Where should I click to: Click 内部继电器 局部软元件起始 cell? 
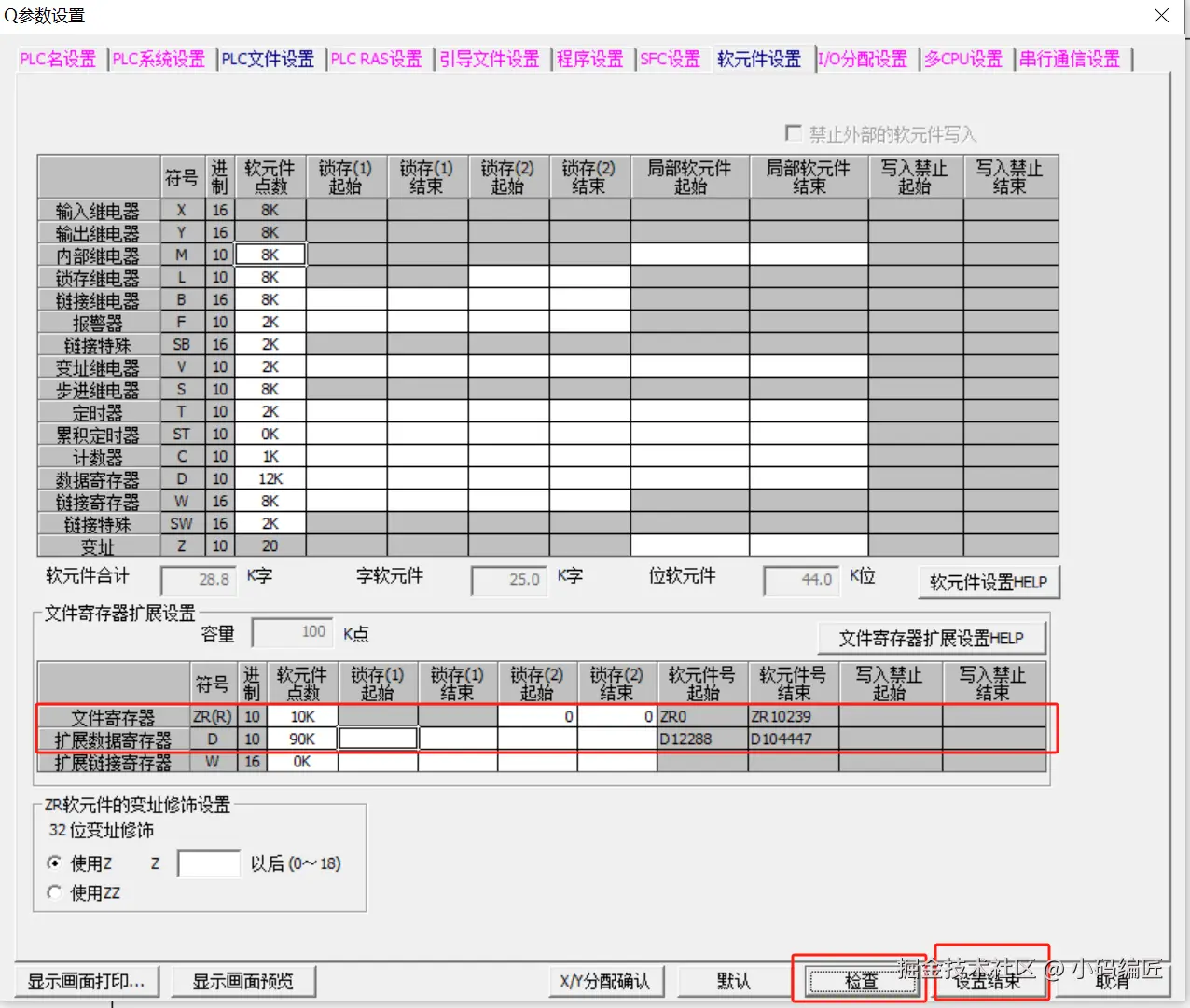(x=690, y=255)
